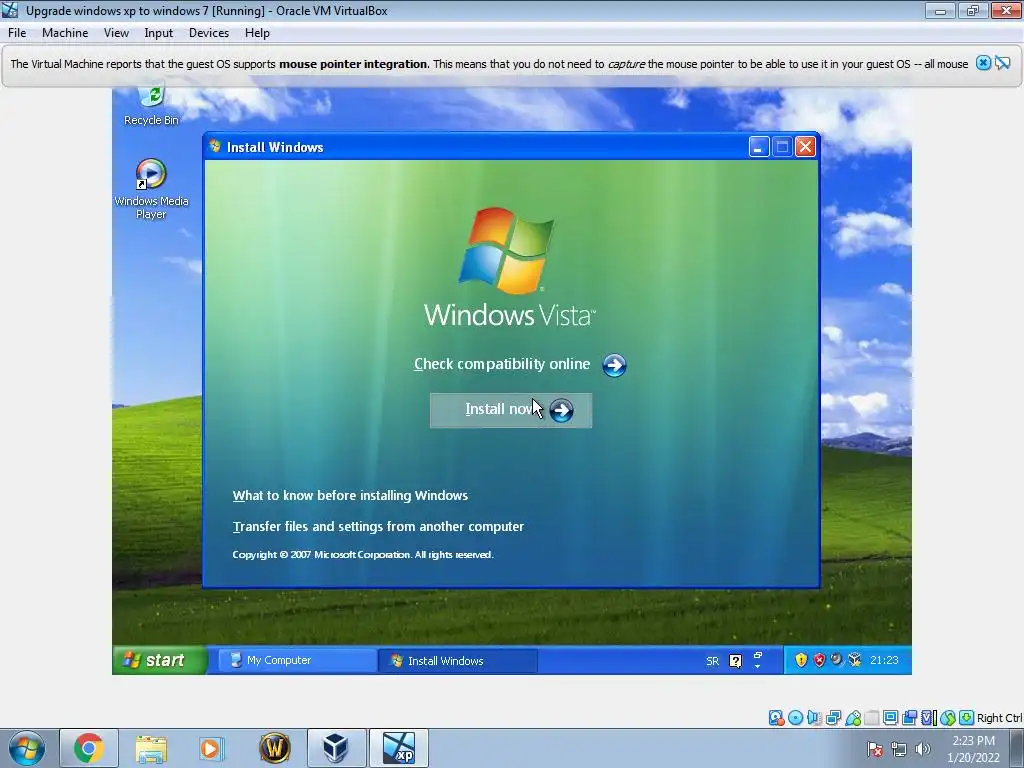Screen dimensions: 1024x768
Task: Click the Install now button
Action: [x=511, y=410]
